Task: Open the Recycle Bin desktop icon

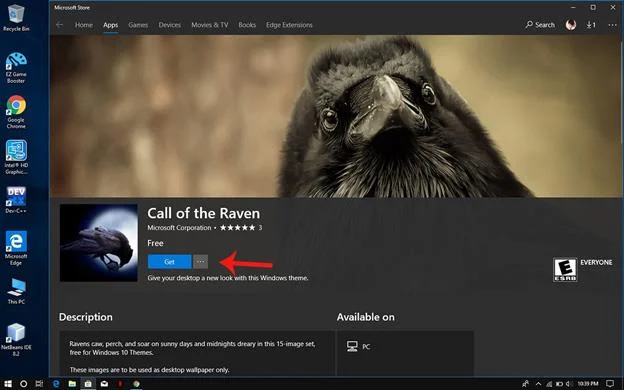Action: click(x=16, y=18)
